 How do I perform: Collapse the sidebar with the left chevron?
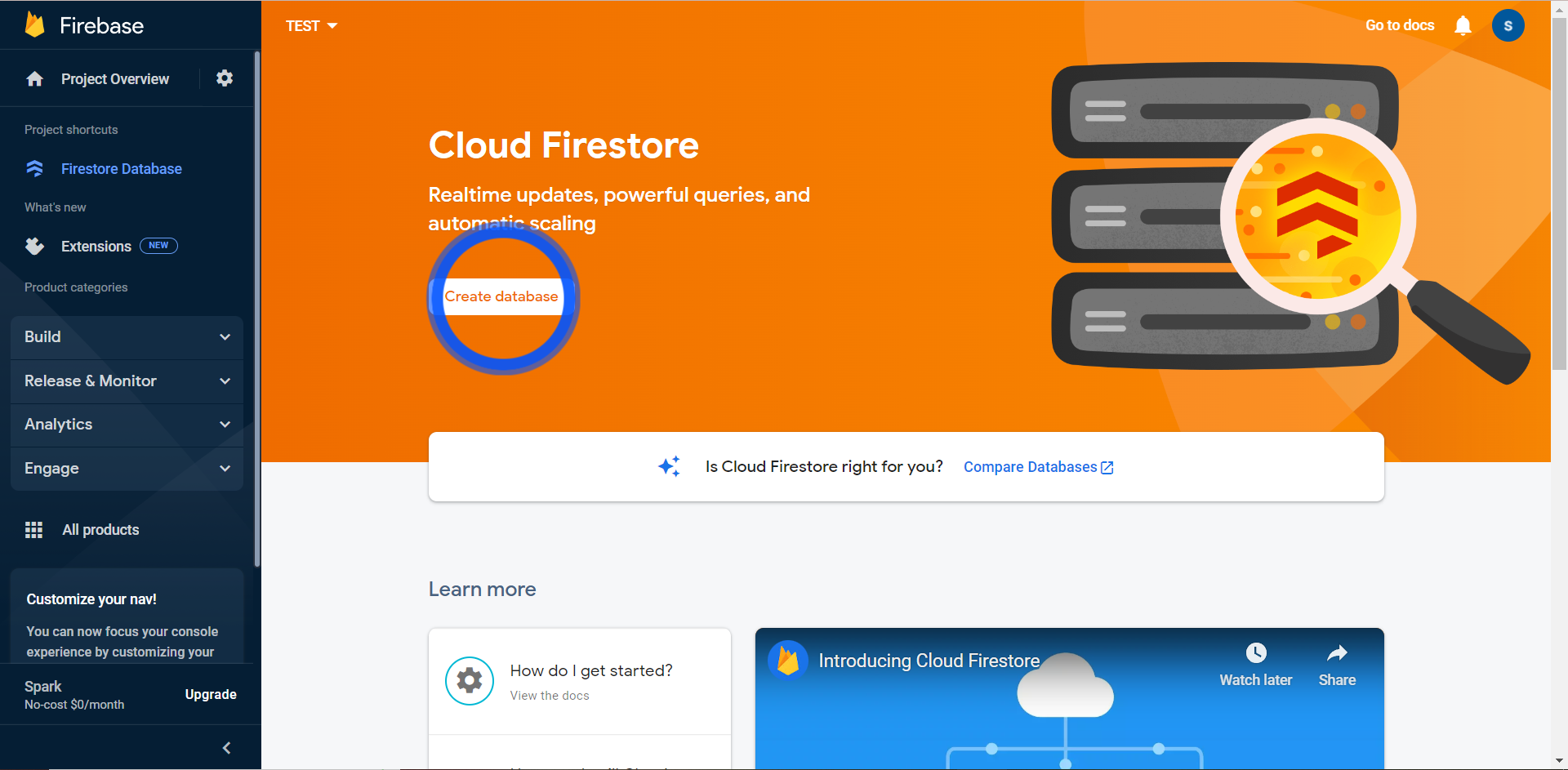pos(226,748)
